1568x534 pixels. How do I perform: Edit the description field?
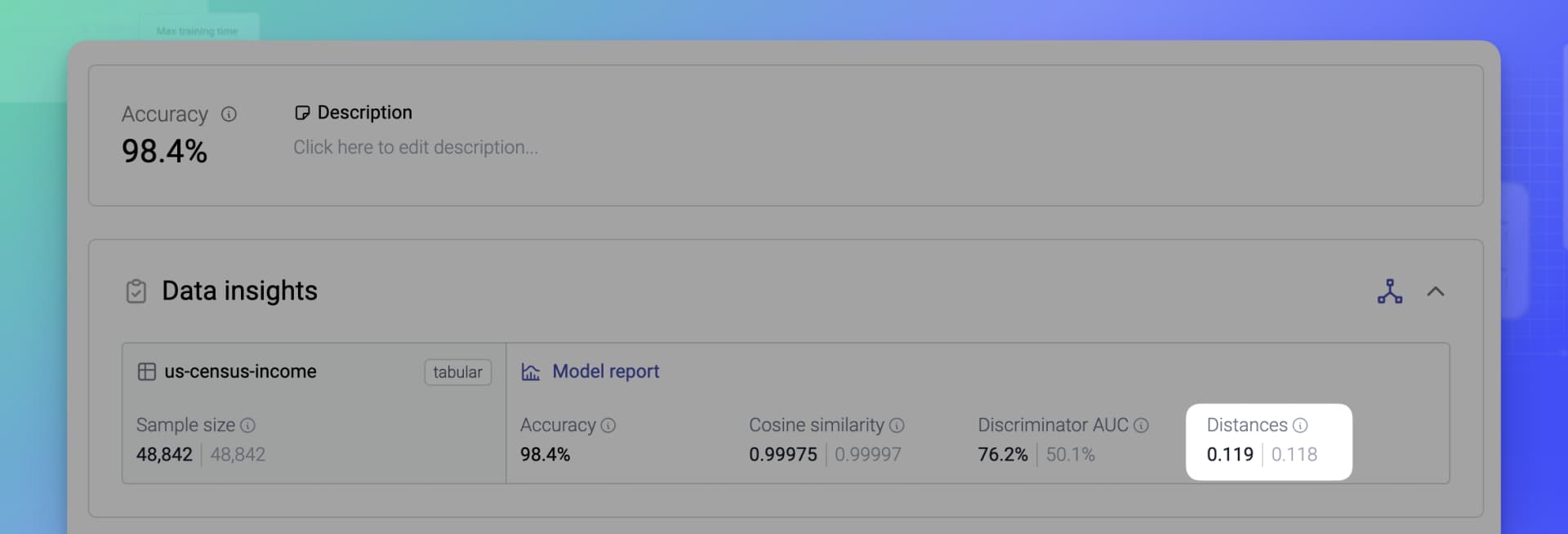tap(416, 147)
